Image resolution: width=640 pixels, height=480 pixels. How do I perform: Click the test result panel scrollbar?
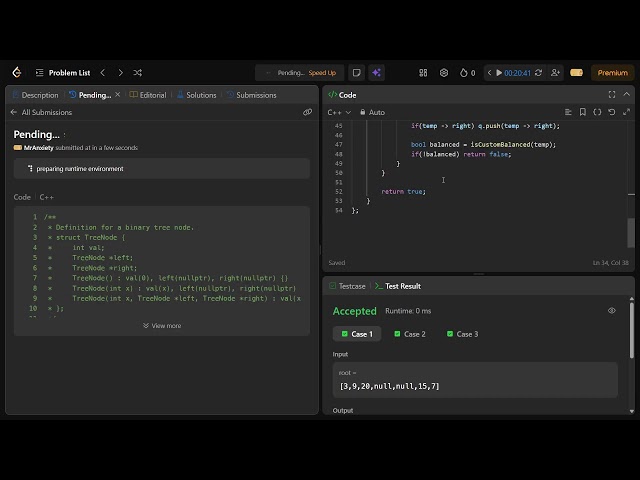(x=631, y=331)
